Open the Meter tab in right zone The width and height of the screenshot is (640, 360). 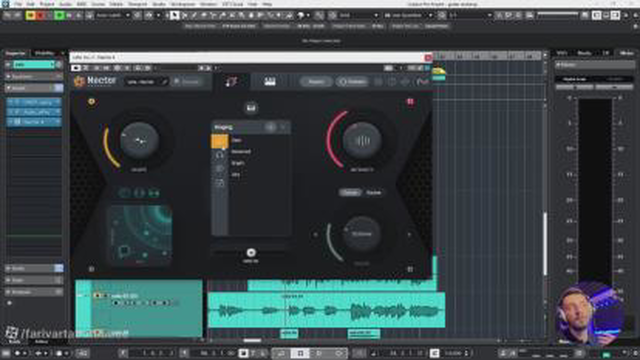(x=626, y=53)
